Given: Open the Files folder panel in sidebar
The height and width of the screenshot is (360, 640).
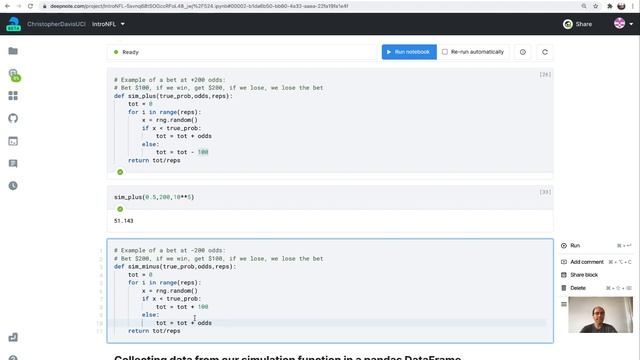Looking at the screenshot, I should coord(13,51).
